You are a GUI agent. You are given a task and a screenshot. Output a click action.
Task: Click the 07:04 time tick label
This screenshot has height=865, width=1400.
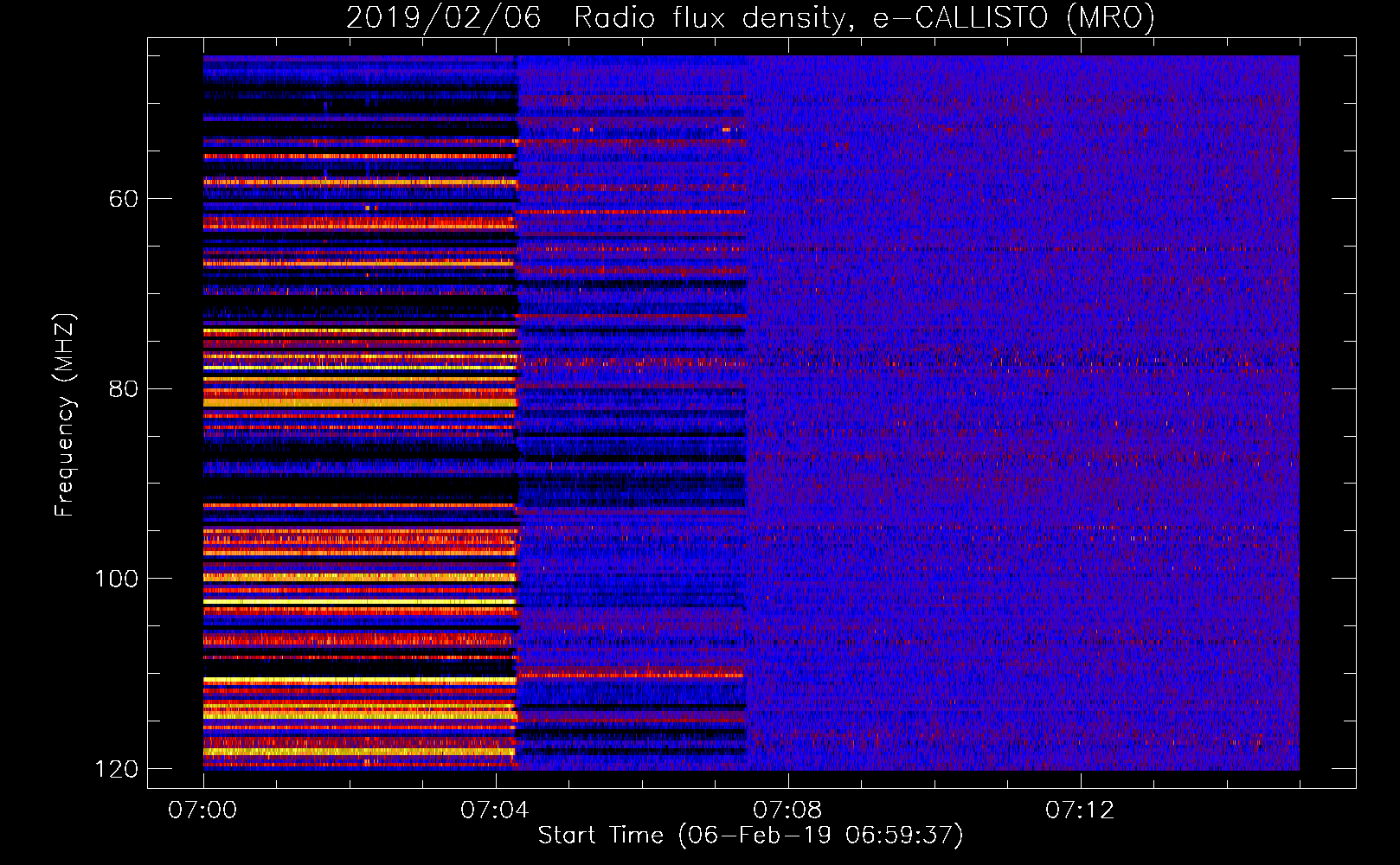[x=495, y=811]
